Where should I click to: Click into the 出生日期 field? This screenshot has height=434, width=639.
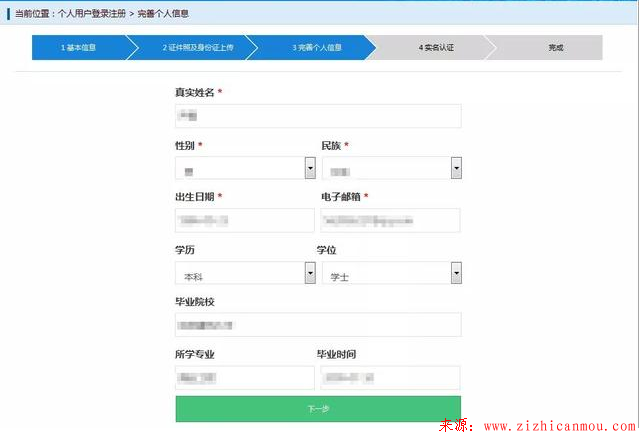[x=245, y=221]
